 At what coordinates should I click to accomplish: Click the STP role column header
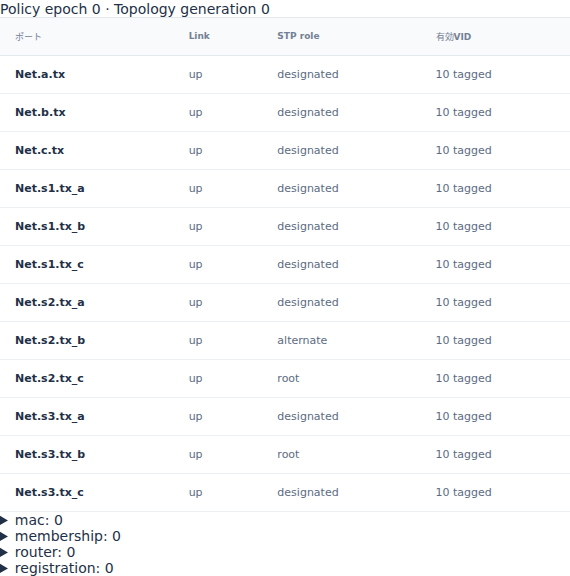point(298,36)
